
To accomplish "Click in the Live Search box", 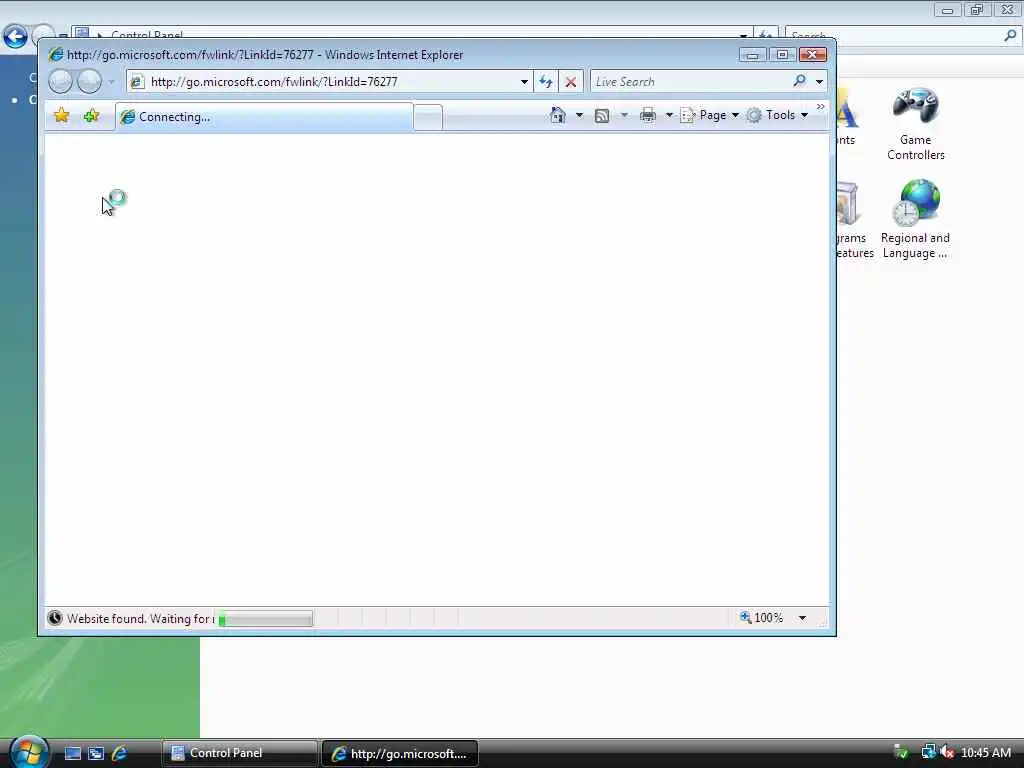I will click(x=689, y=82).
